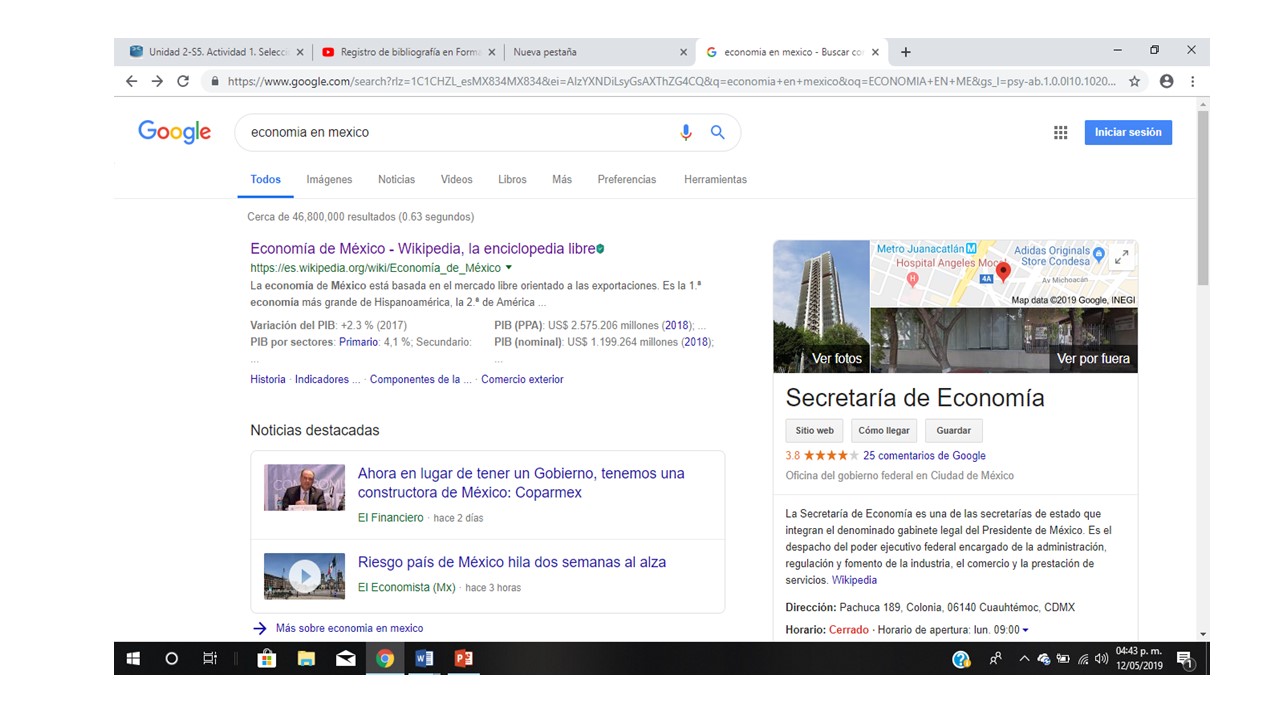Switch to the Imágenes tab
Viewport: 1280px width, 720px height.
point(329,180)
